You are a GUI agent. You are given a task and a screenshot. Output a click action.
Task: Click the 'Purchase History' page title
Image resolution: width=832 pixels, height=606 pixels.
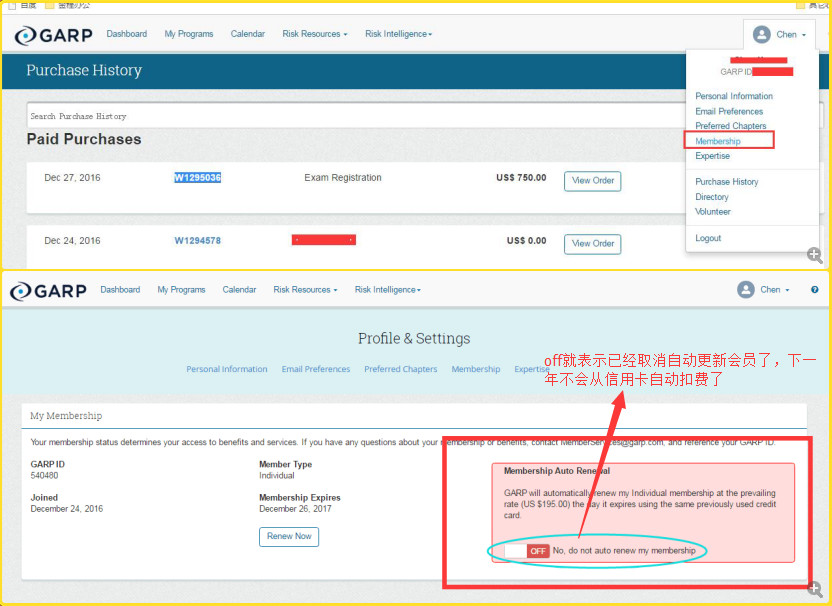pos(84,71)
